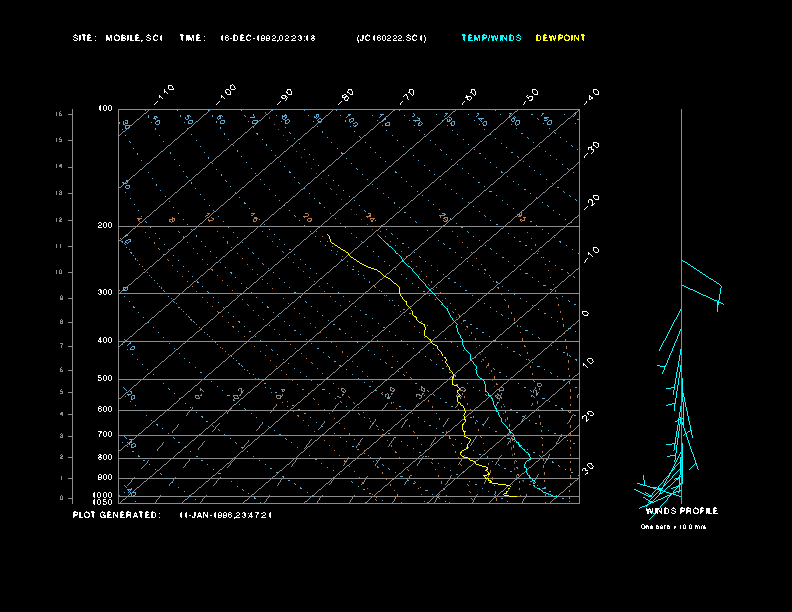Click the white 20 temperature label on right axis
Screen dimensions: 792x612
pos(588,416)
